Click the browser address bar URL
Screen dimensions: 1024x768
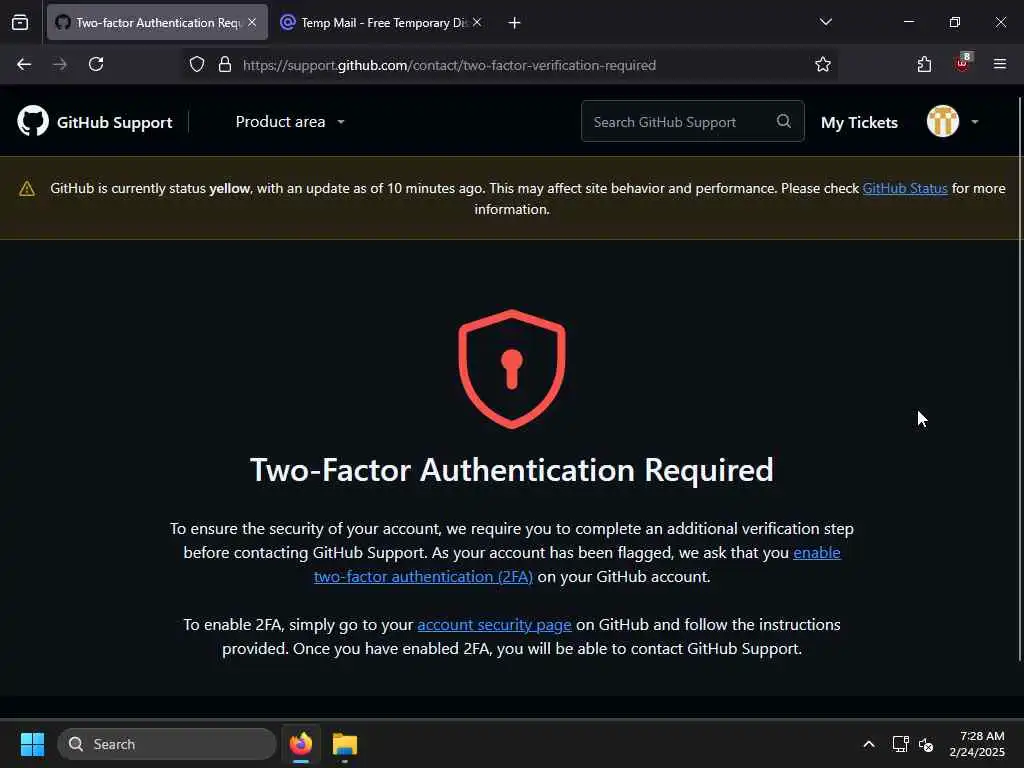449,65
